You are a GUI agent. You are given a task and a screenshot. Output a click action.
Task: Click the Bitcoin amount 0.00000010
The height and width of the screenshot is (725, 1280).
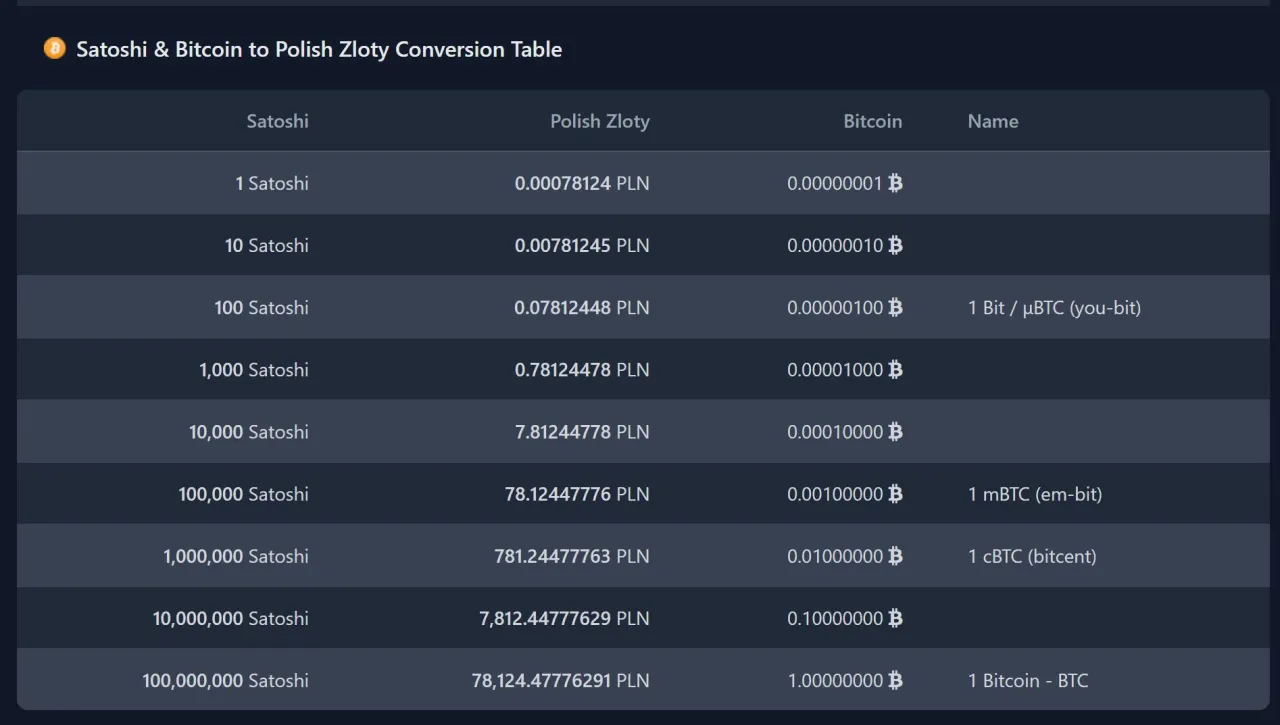point(835,245)
